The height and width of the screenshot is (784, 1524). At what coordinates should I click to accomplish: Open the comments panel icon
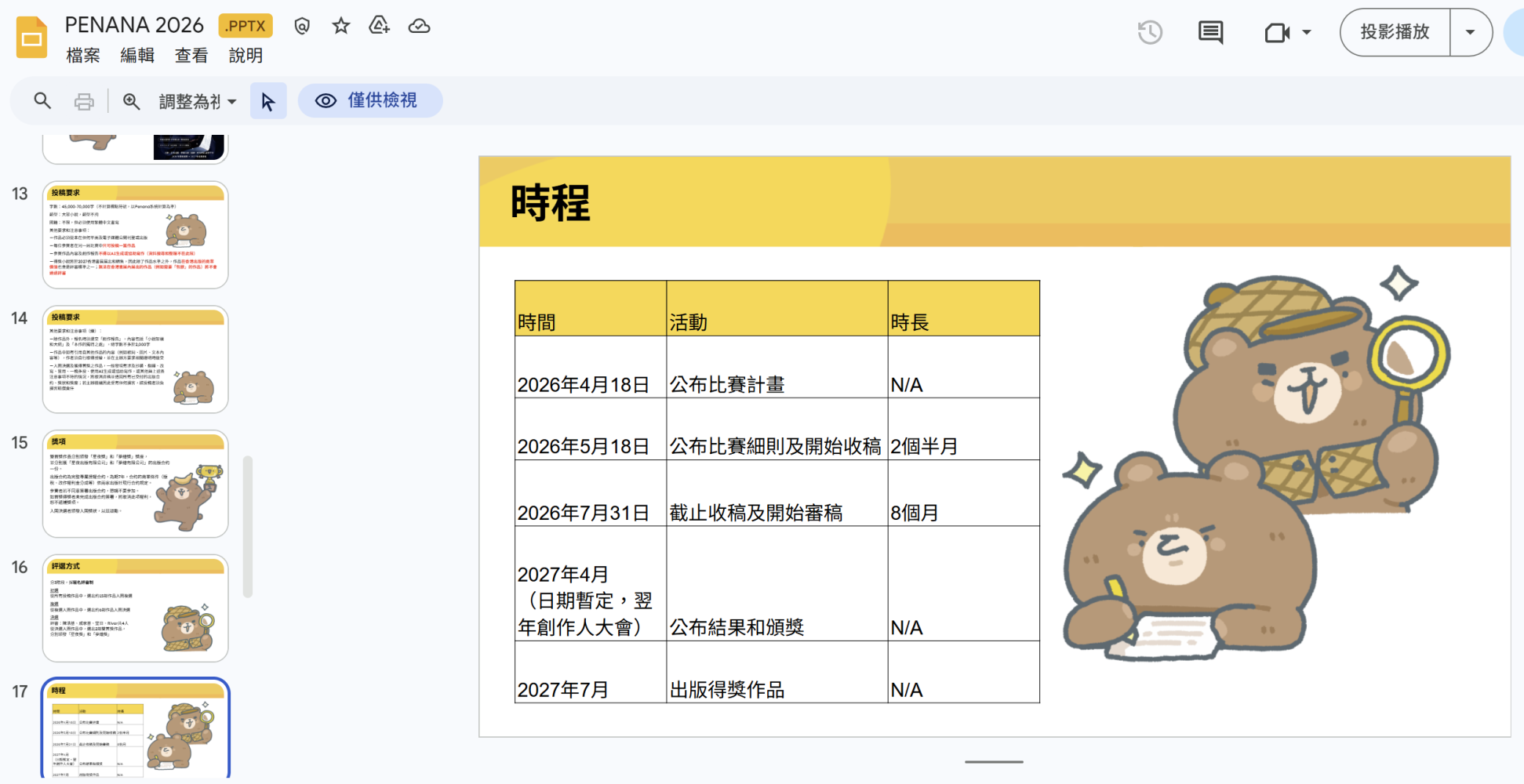point(1210,32)
